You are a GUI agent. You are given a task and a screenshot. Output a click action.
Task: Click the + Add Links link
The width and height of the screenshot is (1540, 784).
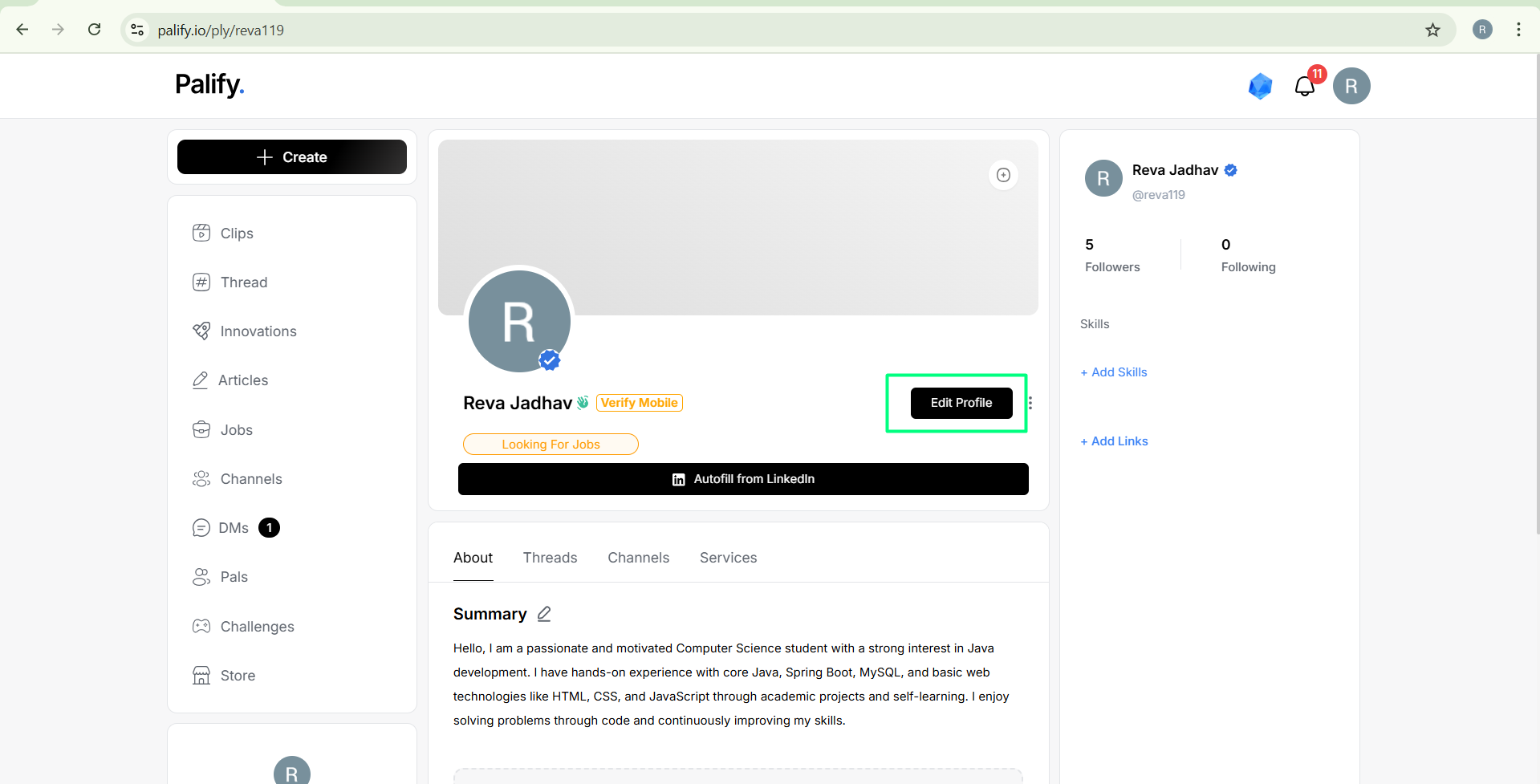[1114, 441]
